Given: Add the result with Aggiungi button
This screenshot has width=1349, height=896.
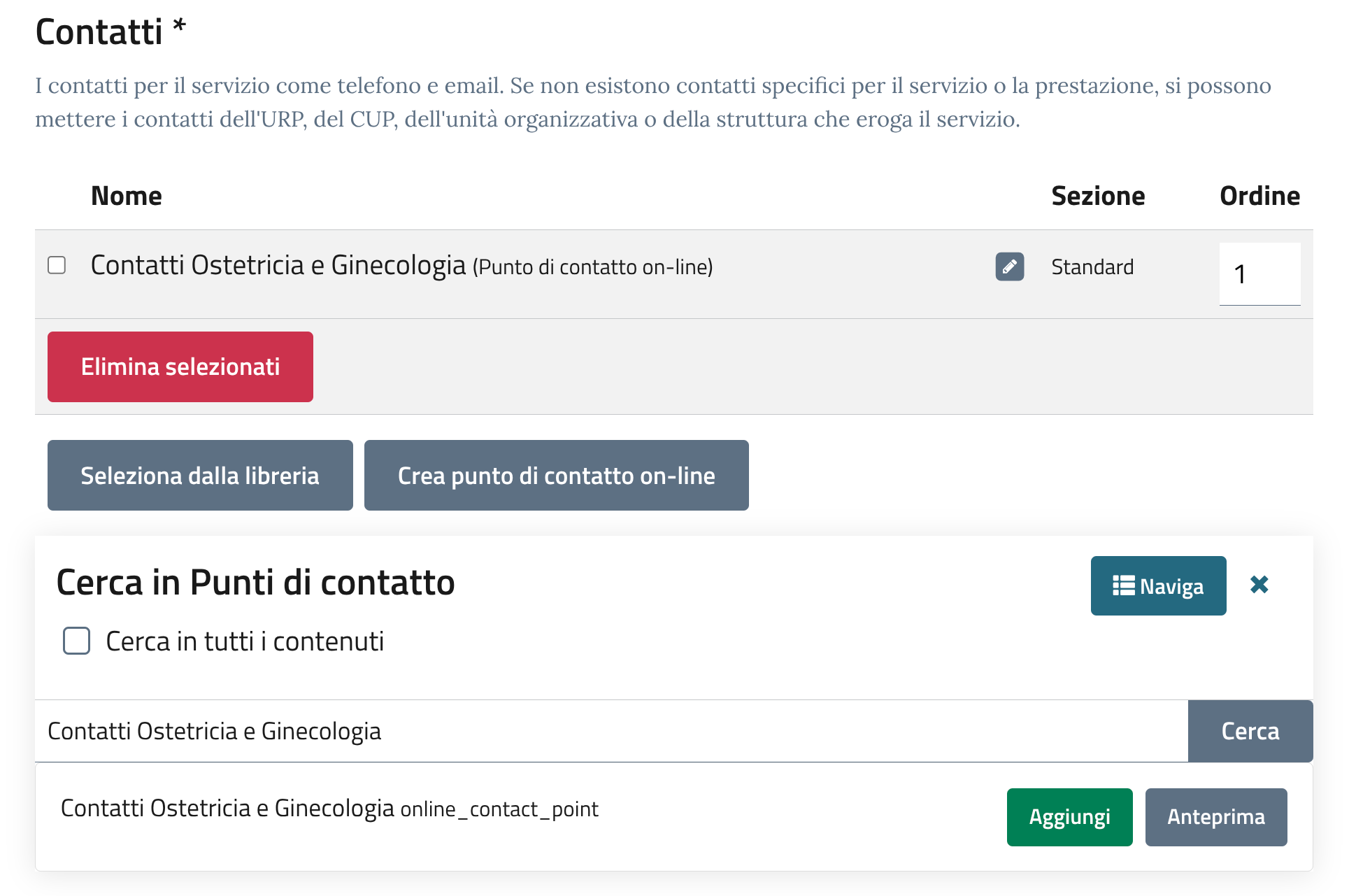Looking at the screenshot, I should coord(1069,817).
